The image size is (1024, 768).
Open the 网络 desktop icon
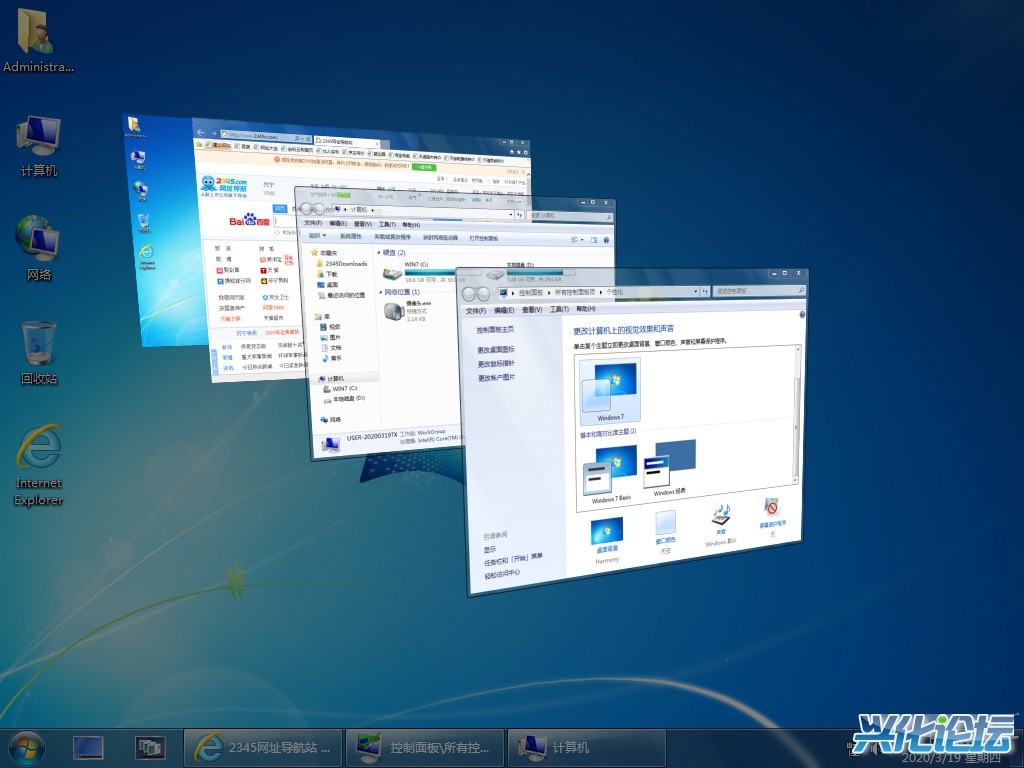tap(39, 248)
